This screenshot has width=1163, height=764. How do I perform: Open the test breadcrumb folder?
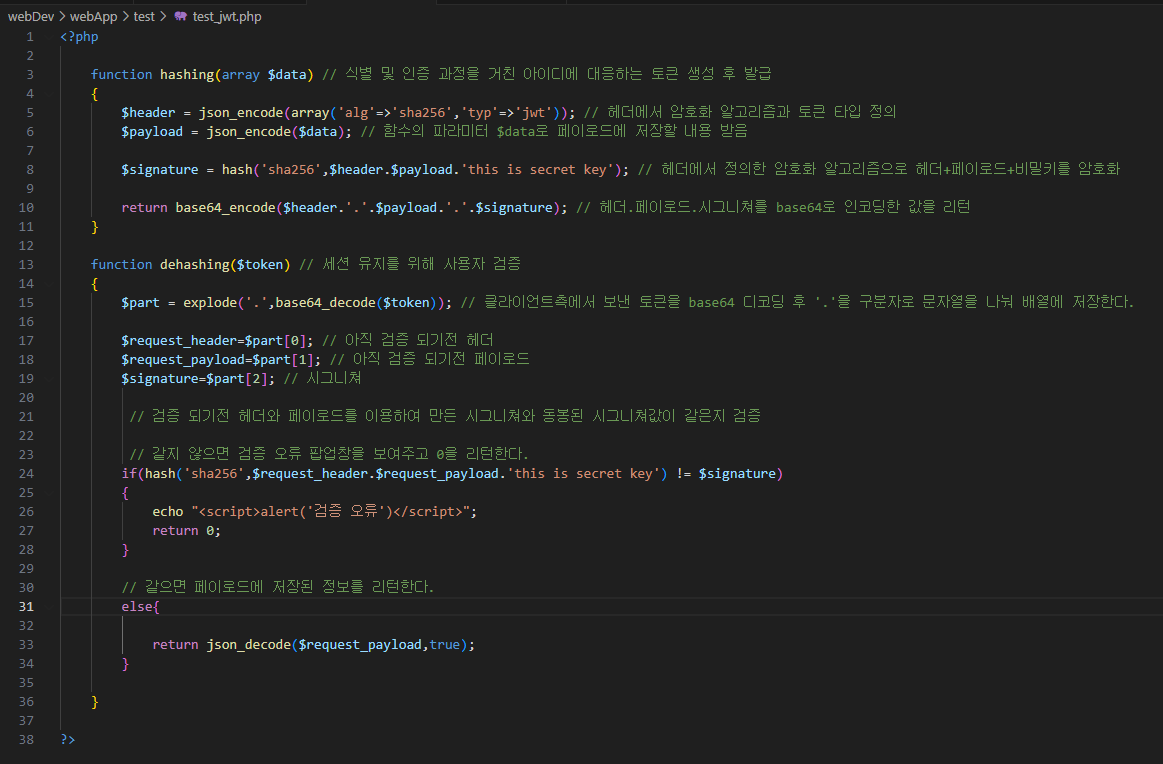144,16
